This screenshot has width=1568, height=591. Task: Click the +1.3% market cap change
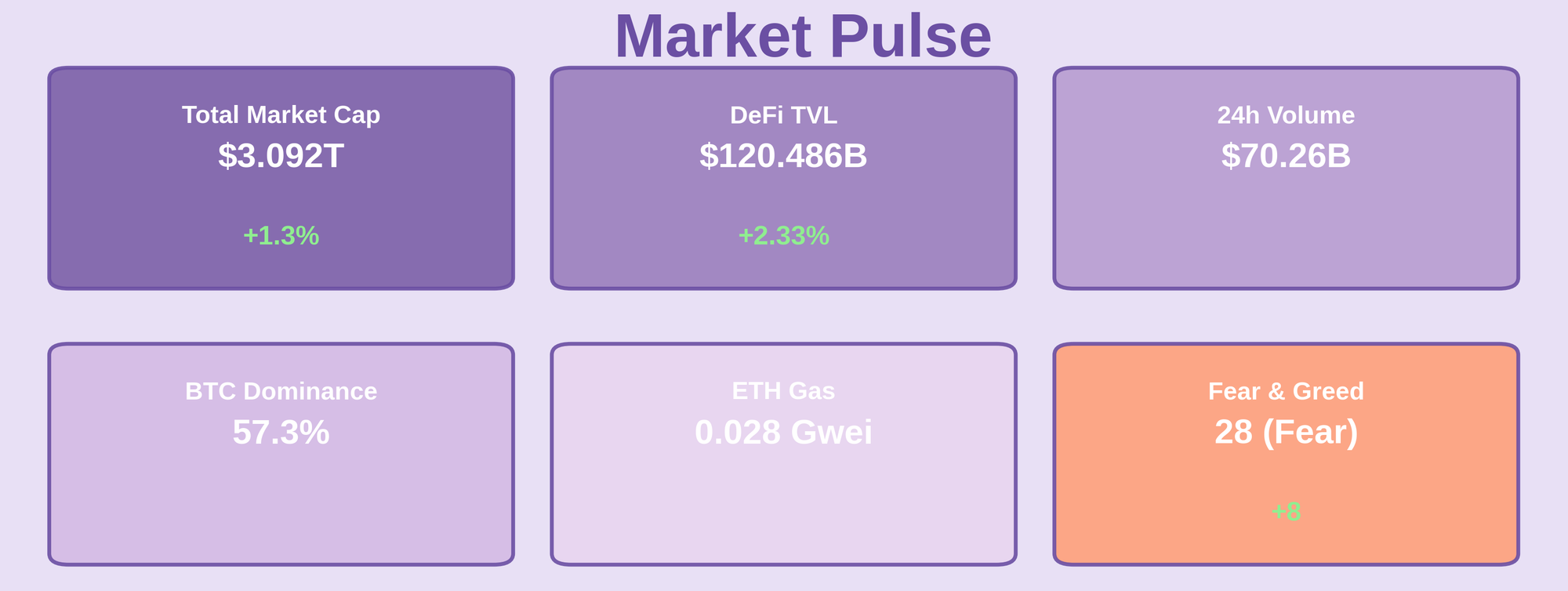click(x=281, y=235)
